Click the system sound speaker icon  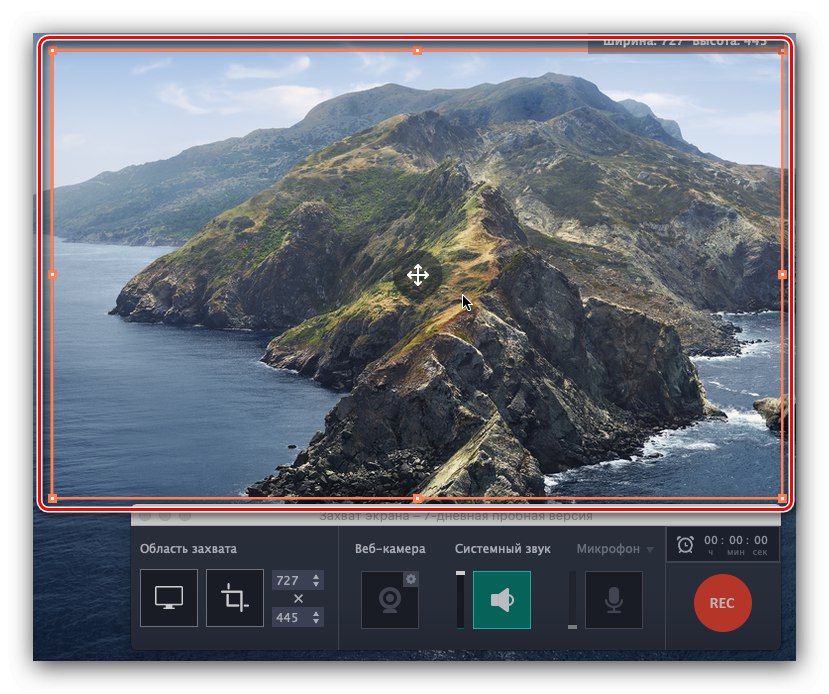(501, 600)
